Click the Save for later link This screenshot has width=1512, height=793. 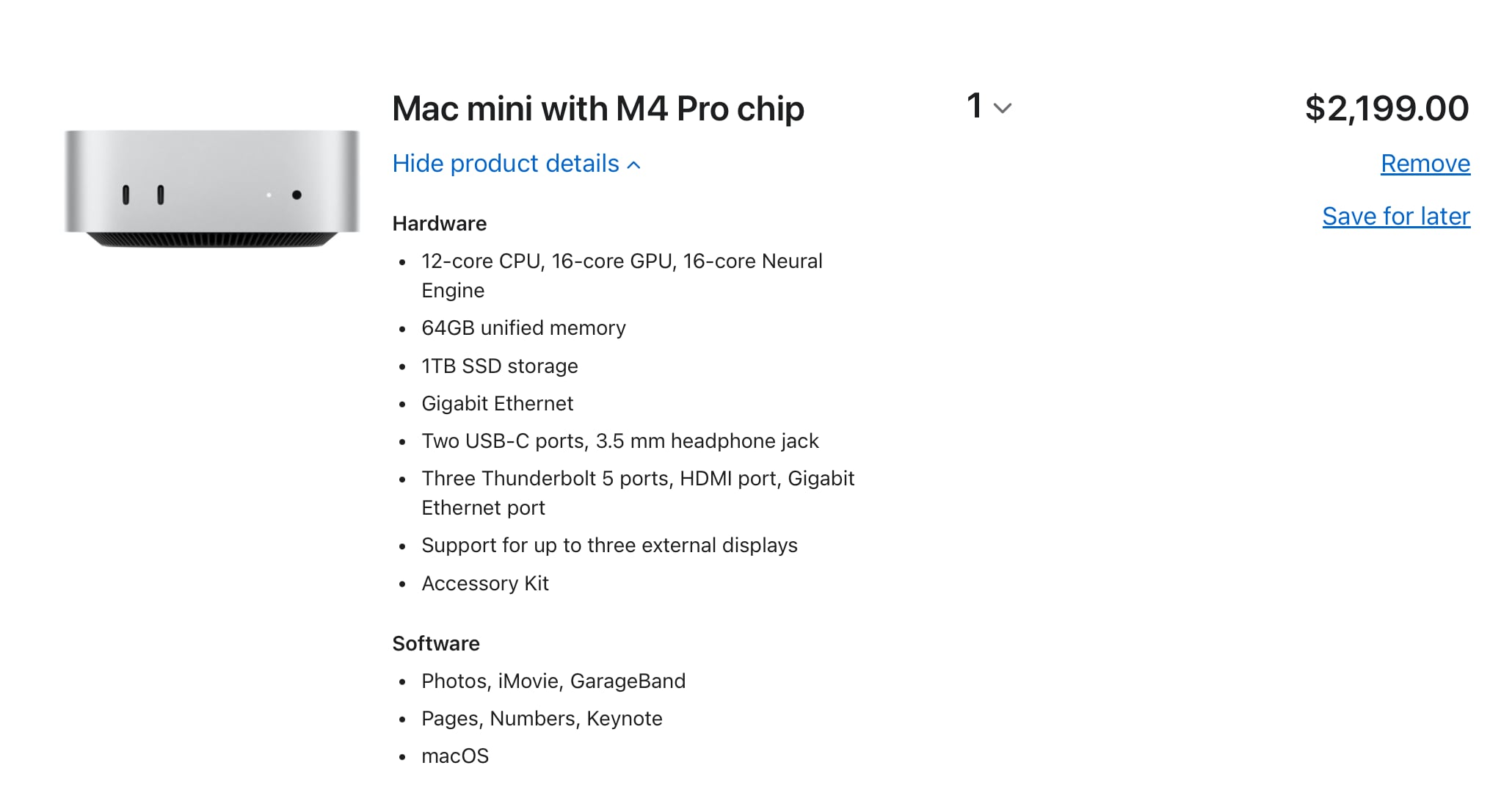click(x=1395, y=217)
